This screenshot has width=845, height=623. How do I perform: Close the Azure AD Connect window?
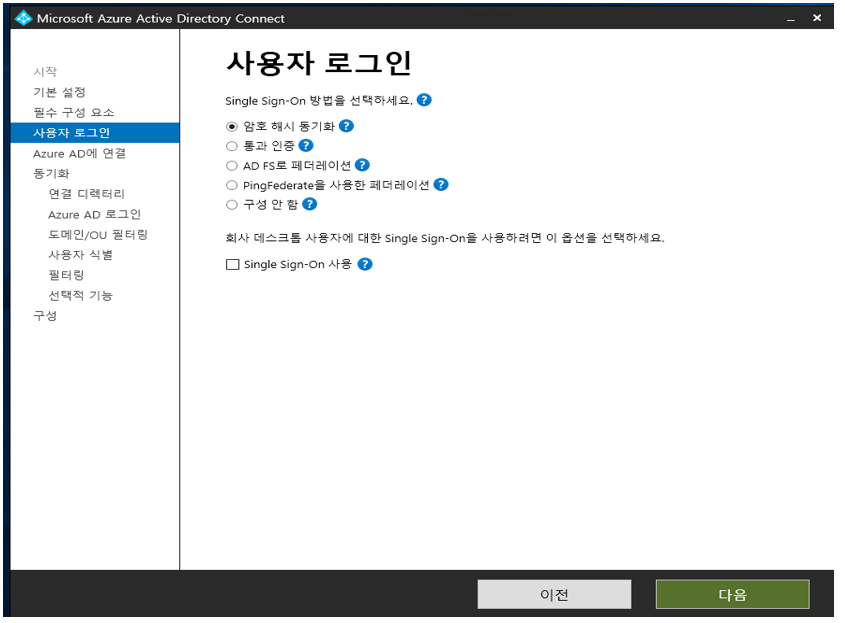tap(817, 18)
